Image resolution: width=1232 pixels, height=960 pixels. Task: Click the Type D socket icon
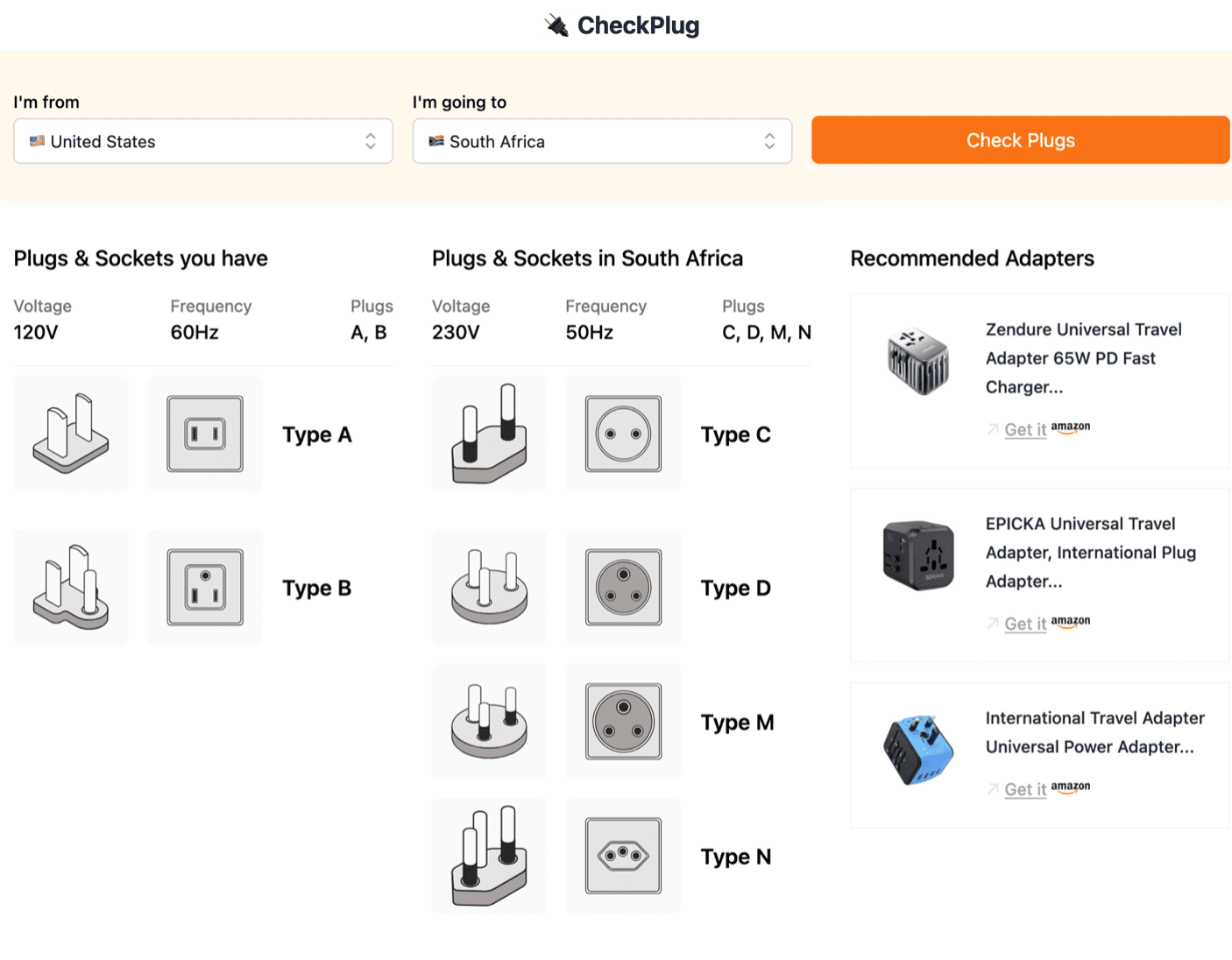(x=623, y=587)
